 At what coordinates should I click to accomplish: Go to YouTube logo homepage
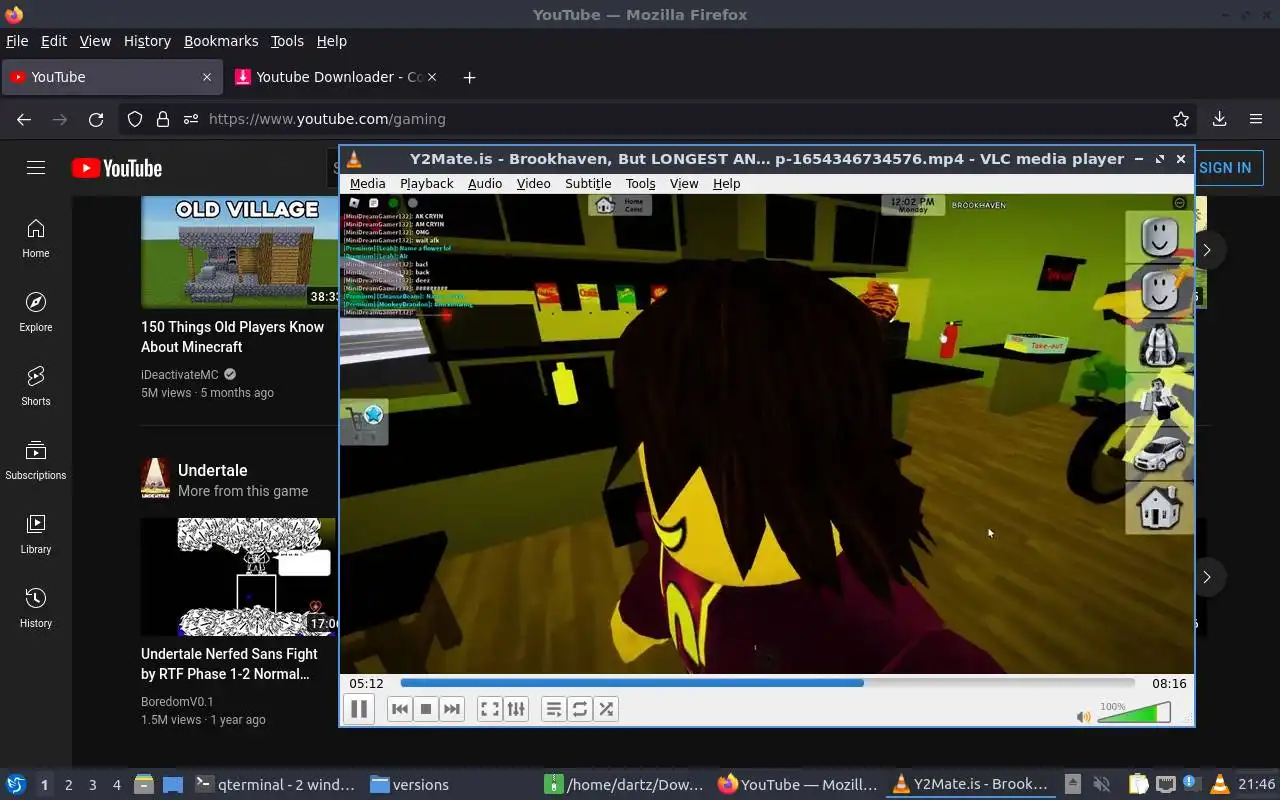coord(117,168)
